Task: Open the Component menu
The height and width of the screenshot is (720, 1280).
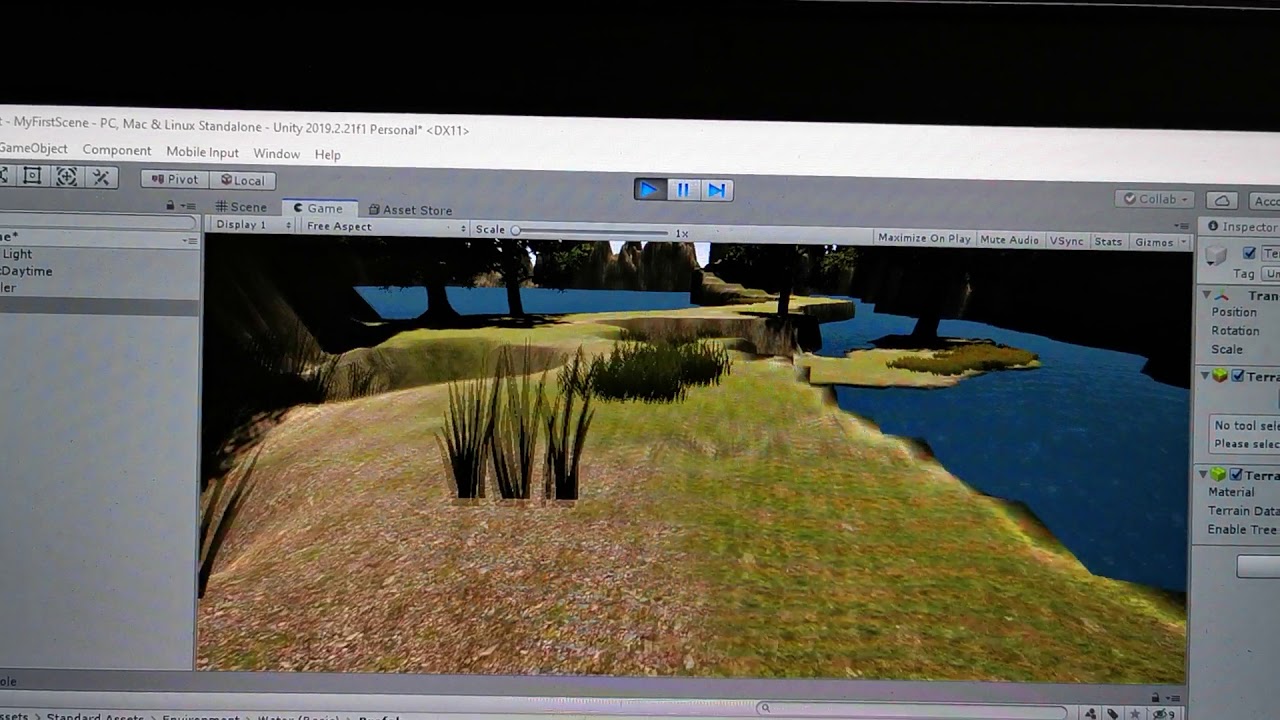Action: click(117, 150)
